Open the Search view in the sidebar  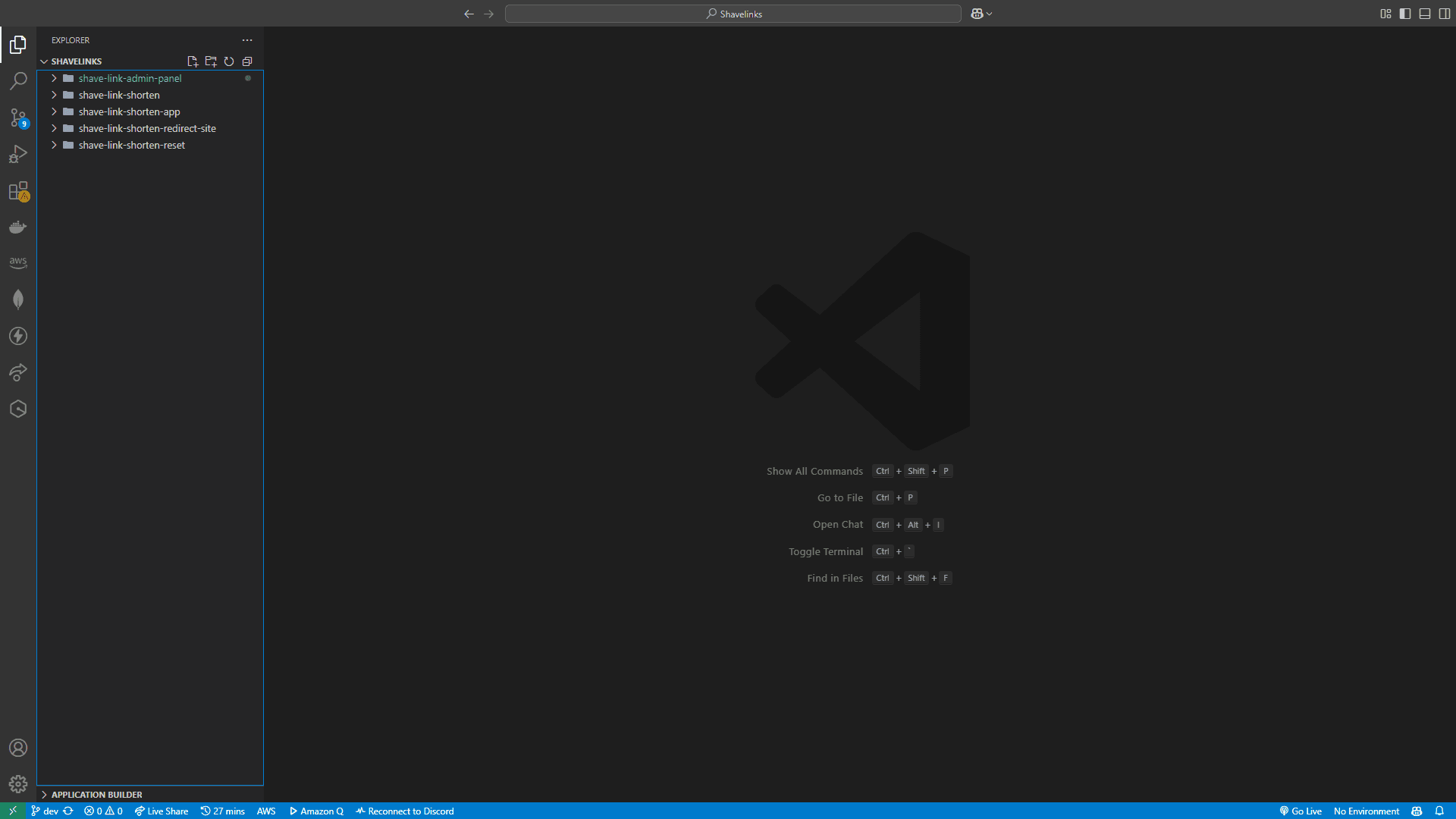pos(18,80)
